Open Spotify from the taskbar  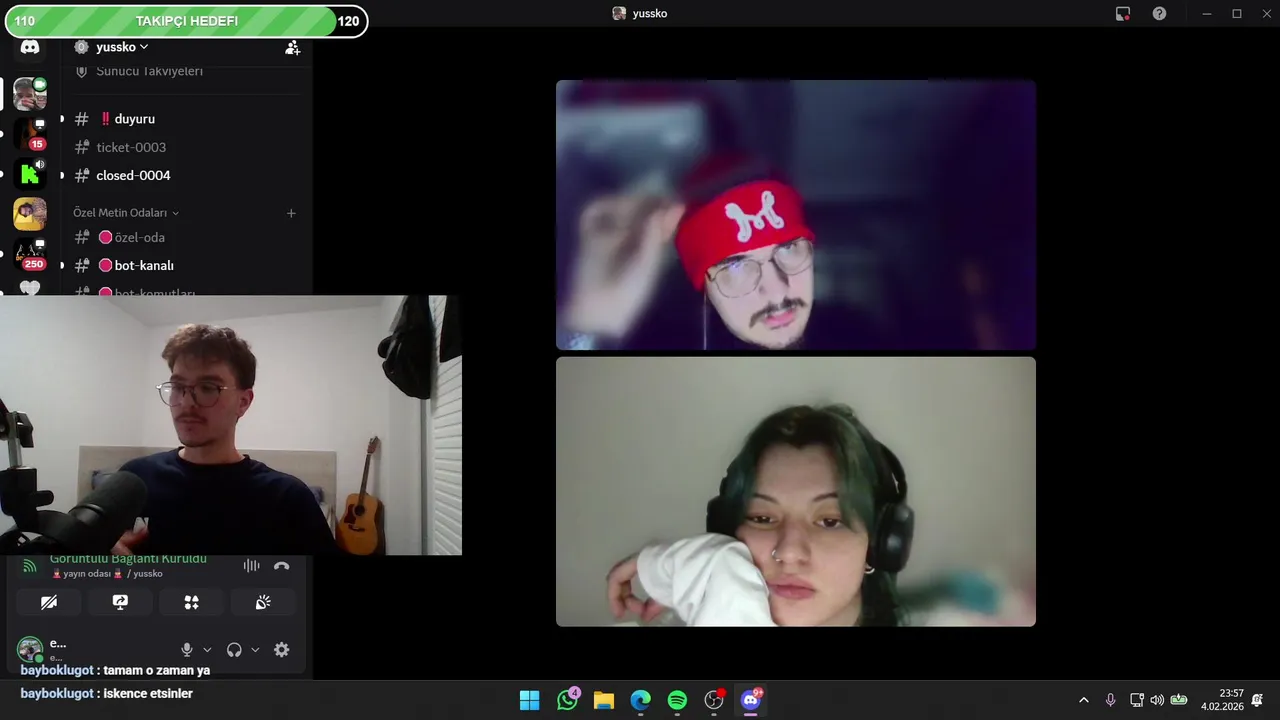click(677, 700)
